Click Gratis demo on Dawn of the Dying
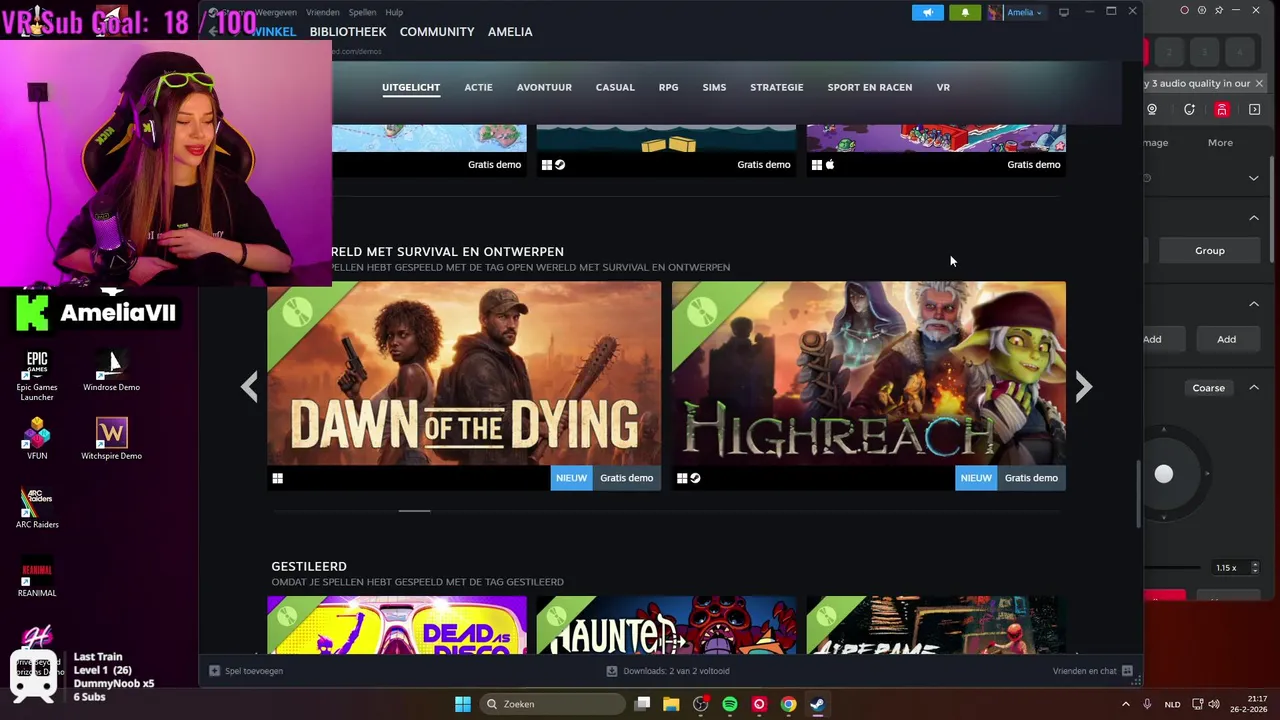 pos(626,478)
